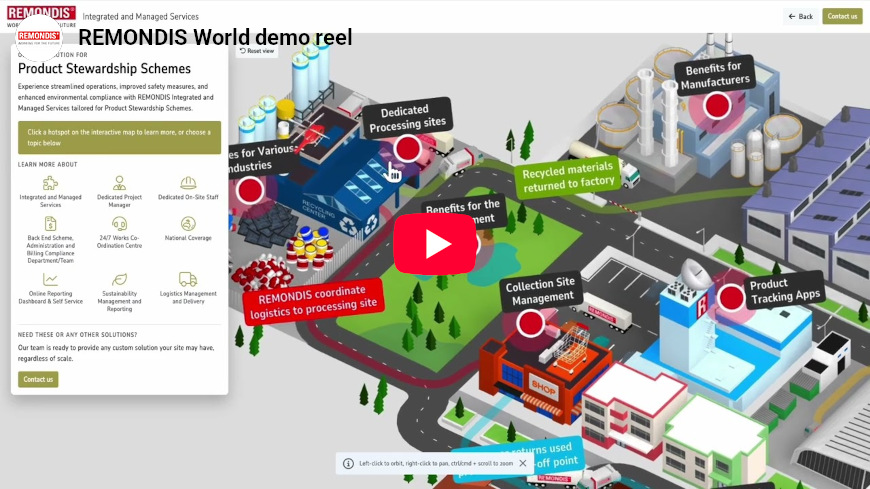870x489 pixels.
Task: Select the Benefits for Manufacturers hotspot
Action: [716, 105]
